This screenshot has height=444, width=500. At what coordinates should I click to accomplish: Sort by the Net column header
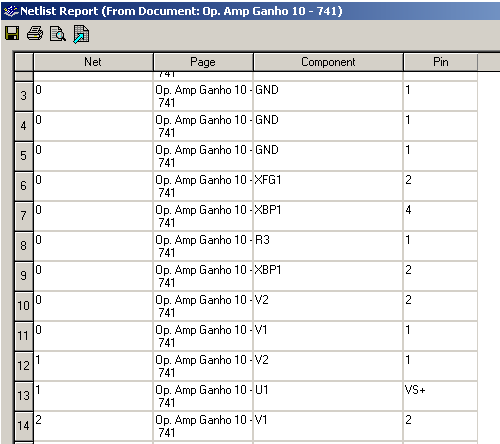point(93,62)
